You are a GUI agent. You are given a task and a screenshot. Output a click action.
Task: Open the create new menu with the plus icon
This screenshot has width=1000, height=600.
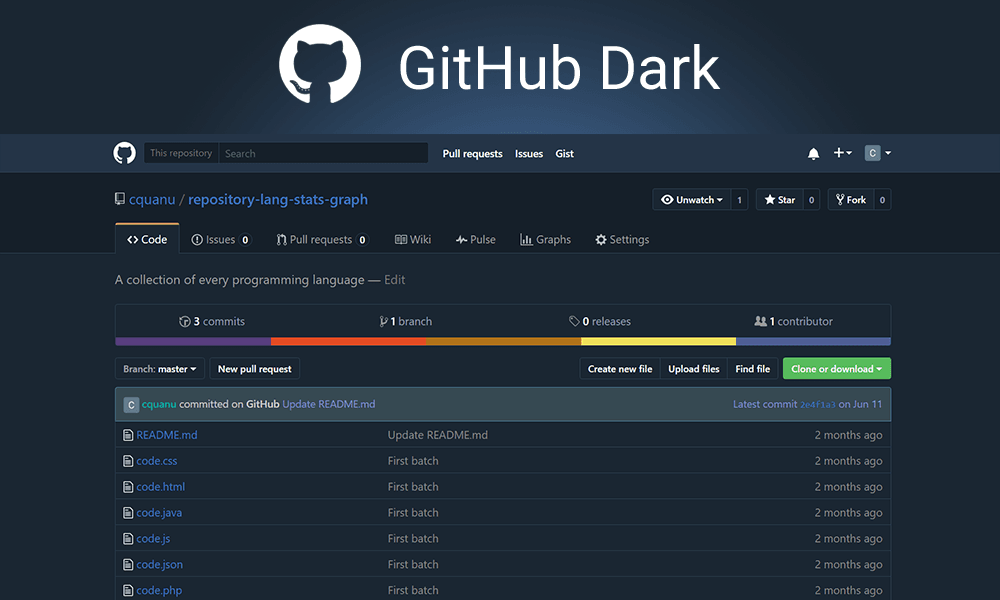[x=842, y=153]
